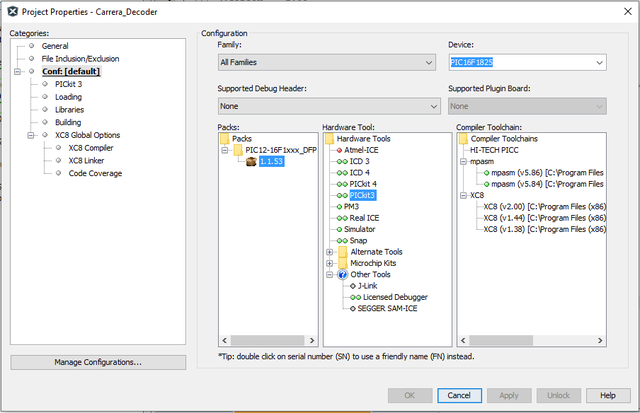Image resolution: width=640 pixels, height=413 pixels.
Task: Click the Compiler Toolchains folder icon
Action: click(x=463, y=139)
